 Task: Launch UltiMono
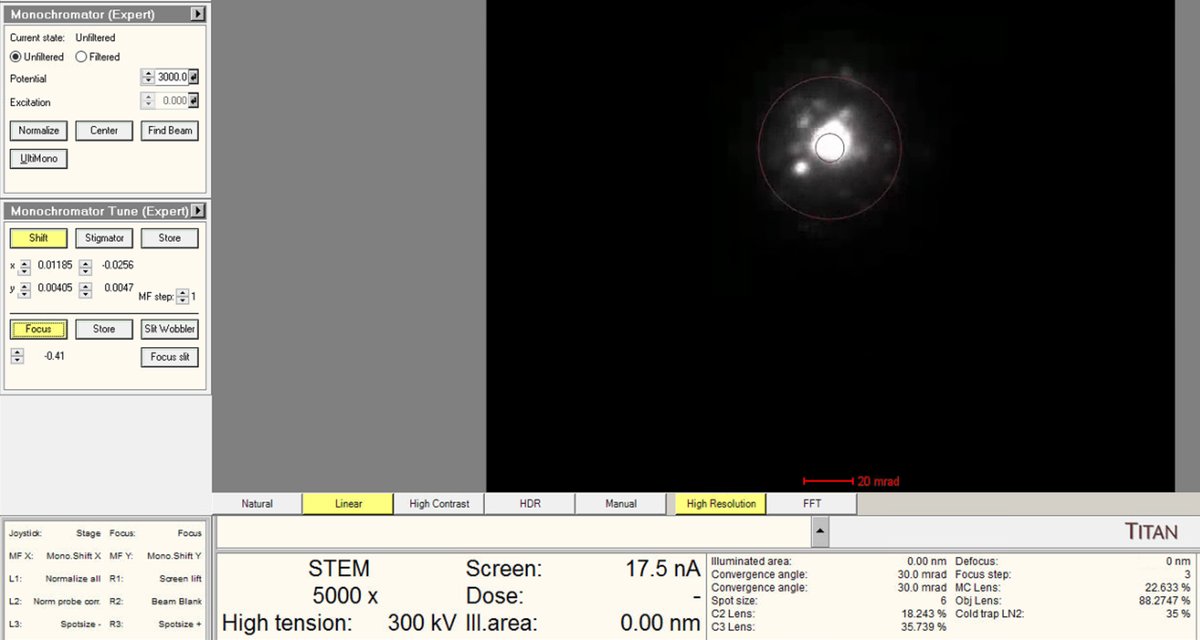click(39, 158)
